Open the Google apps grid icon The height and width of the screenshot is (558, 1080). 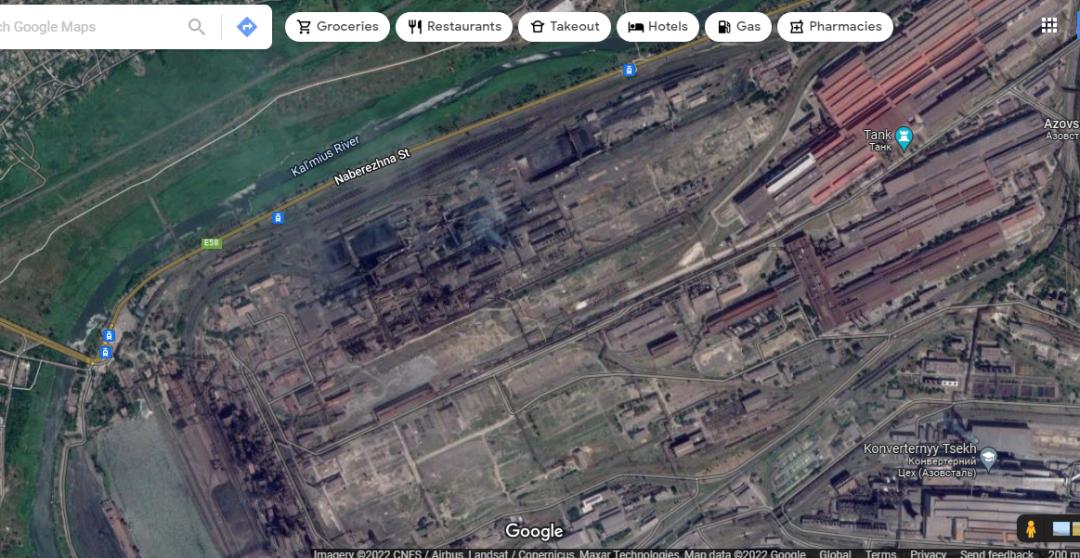[x=1049, y=26]
